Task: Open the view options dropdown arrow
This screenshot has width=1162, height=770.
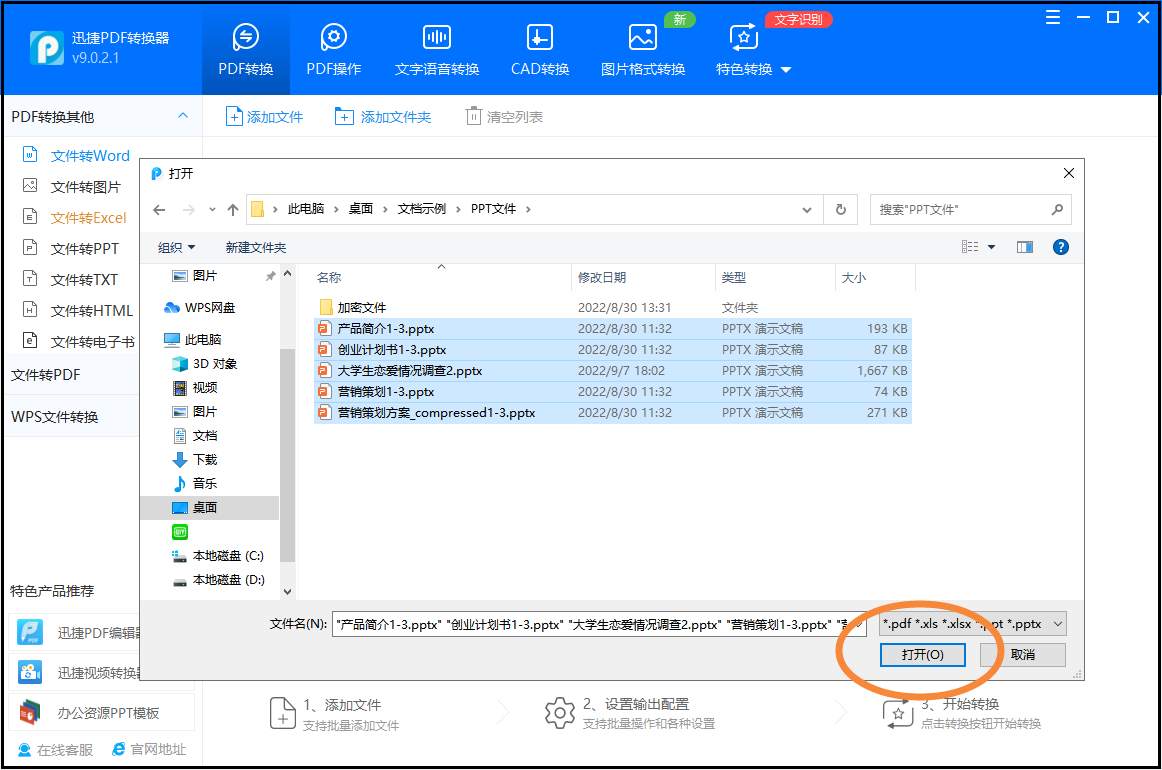Action: (992, 248)
